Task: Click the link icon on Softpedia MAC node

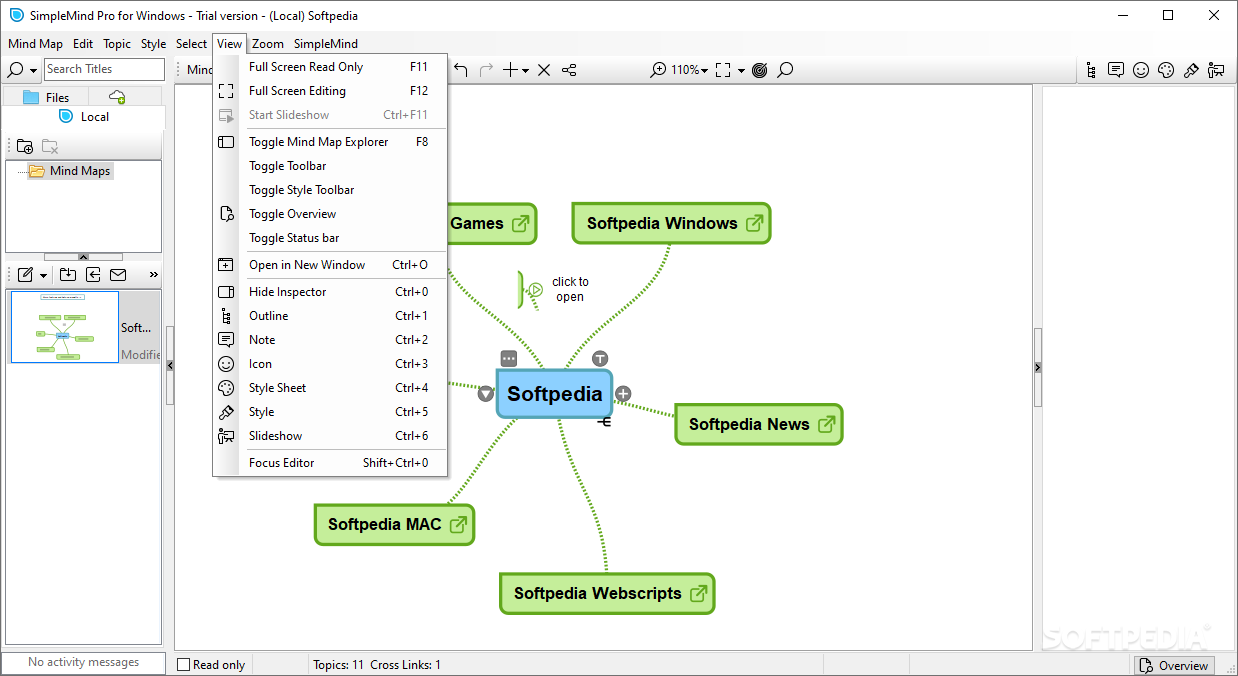Action: point(459,525)
